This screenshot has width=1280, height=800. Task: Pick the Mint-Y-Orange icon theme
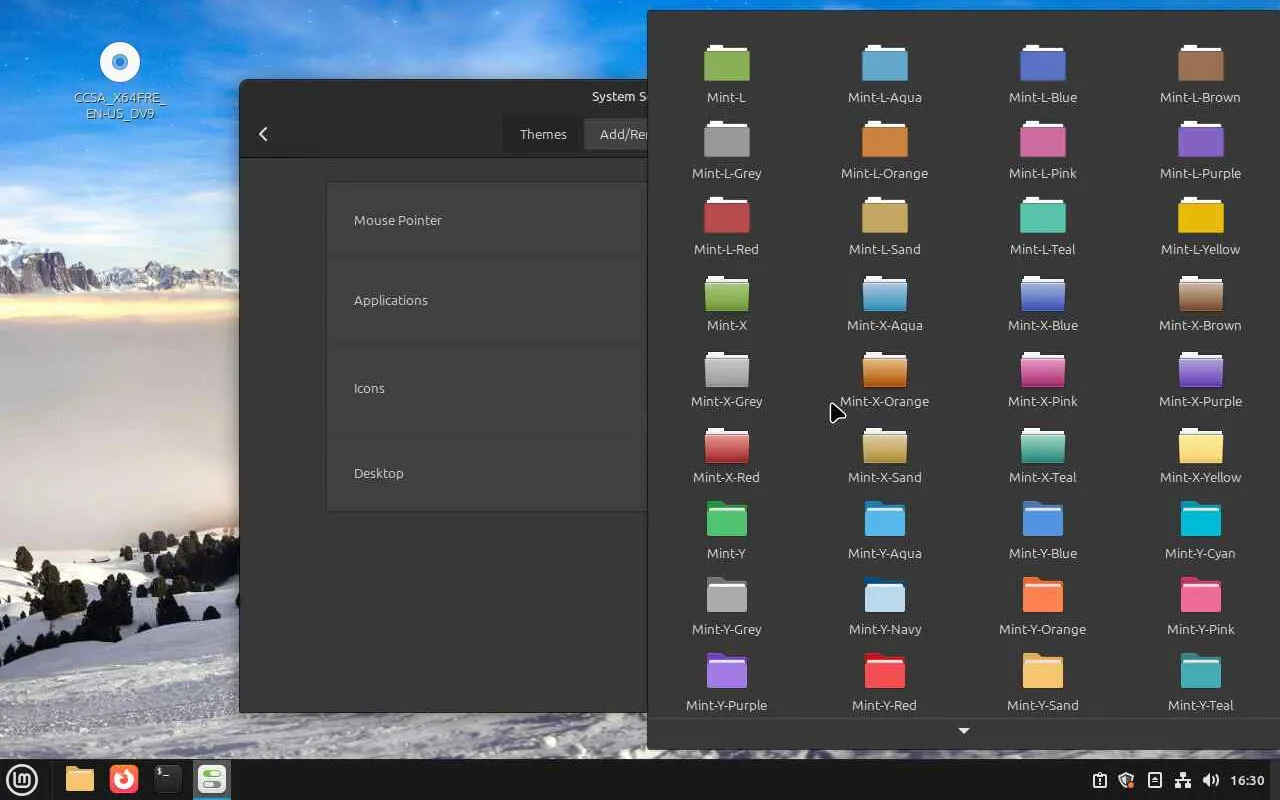coord(1042,606)
